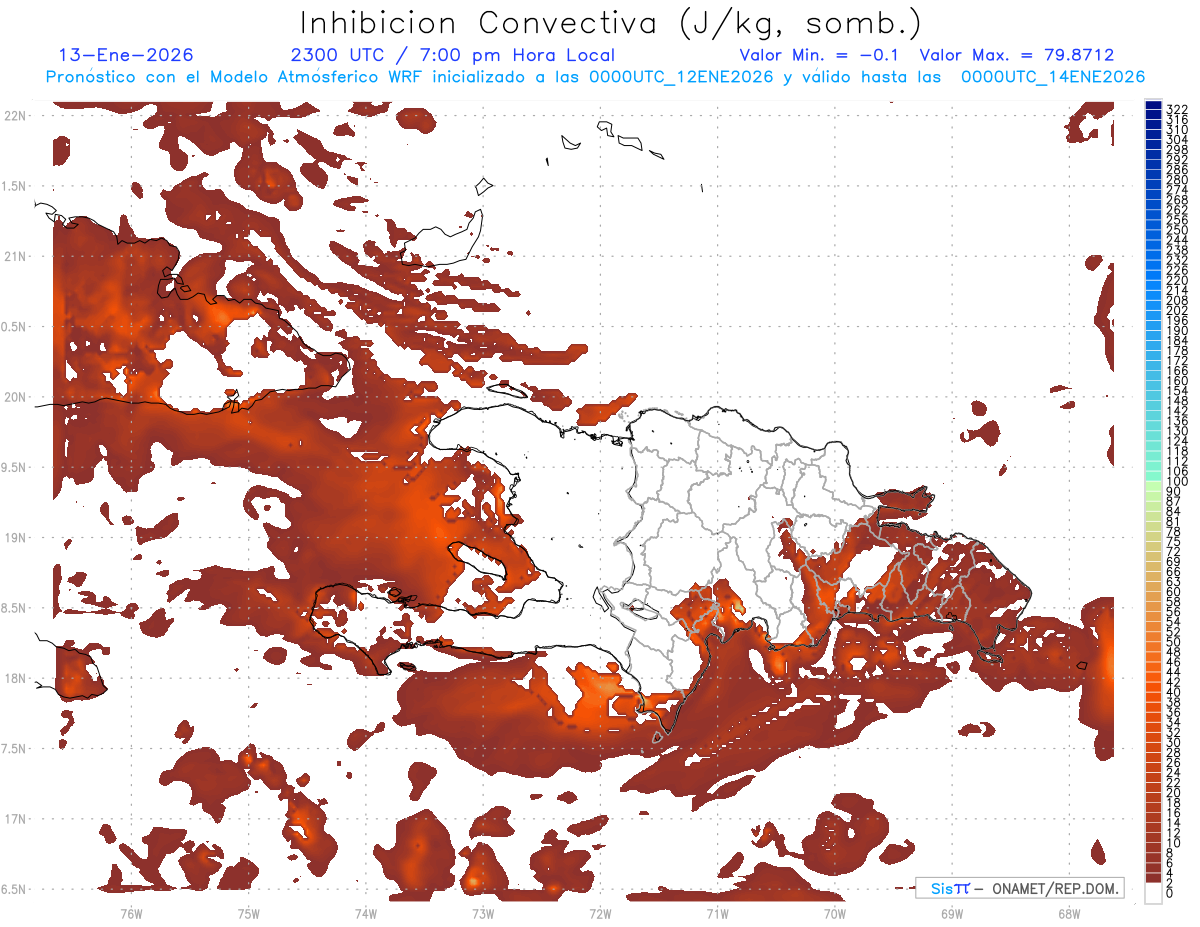Click the "17N" latitude label
This screenshot has height=927, width=1200.
(16, 819)
